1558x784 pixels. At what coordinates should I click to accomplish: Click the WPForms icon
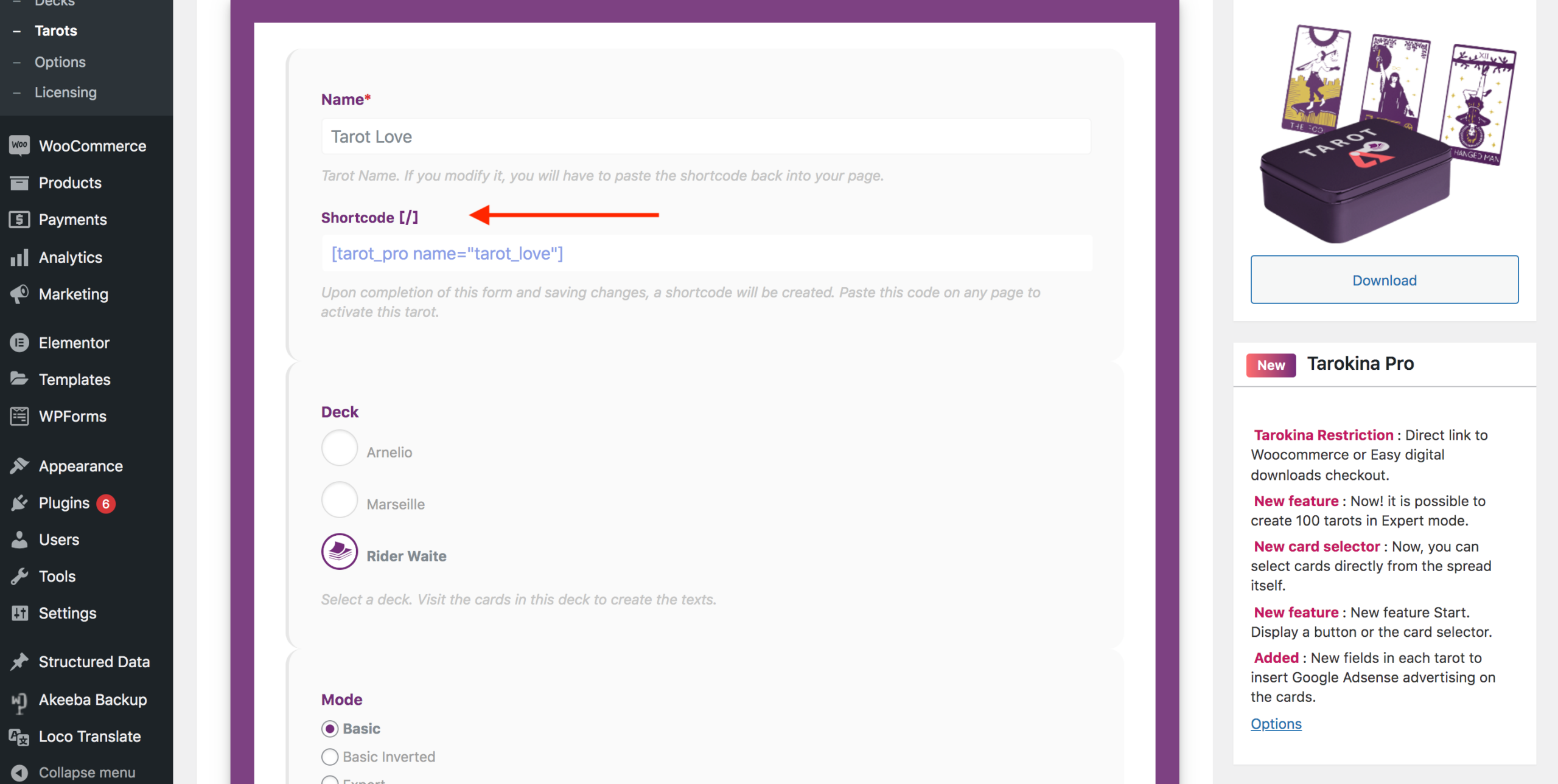19,416
